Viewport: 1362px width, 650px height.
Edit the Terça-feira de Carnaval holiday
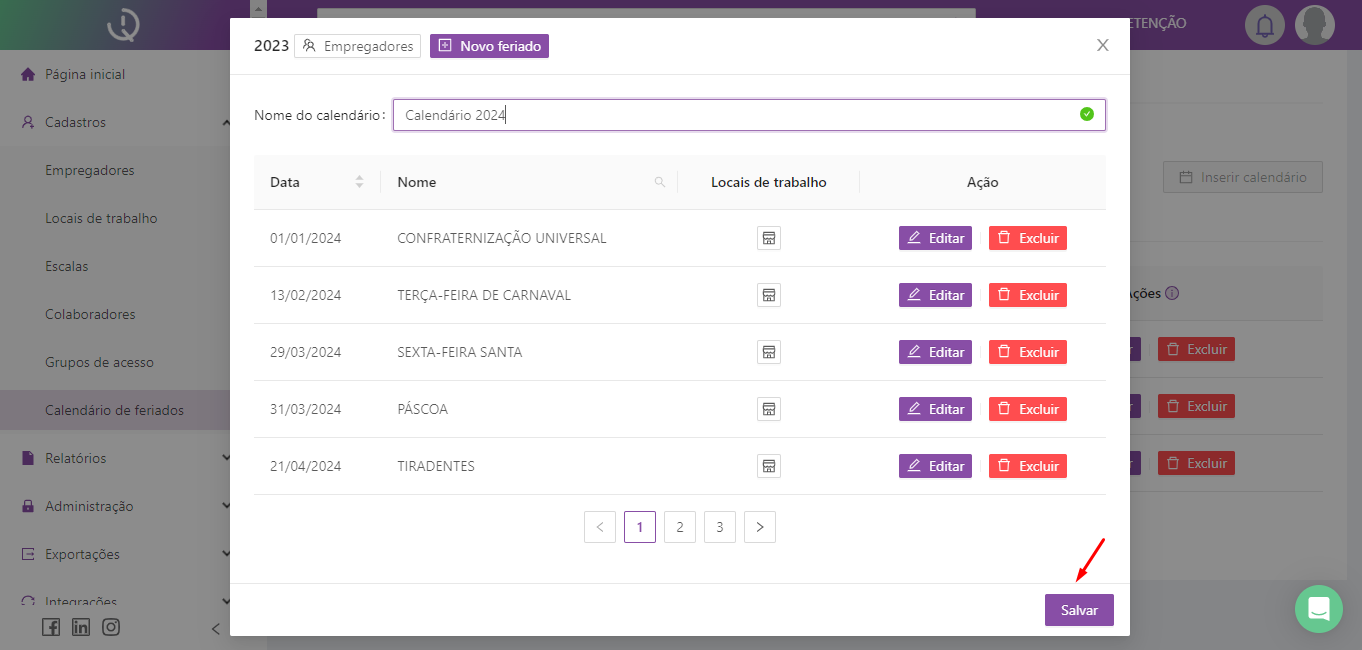(935, 295)
